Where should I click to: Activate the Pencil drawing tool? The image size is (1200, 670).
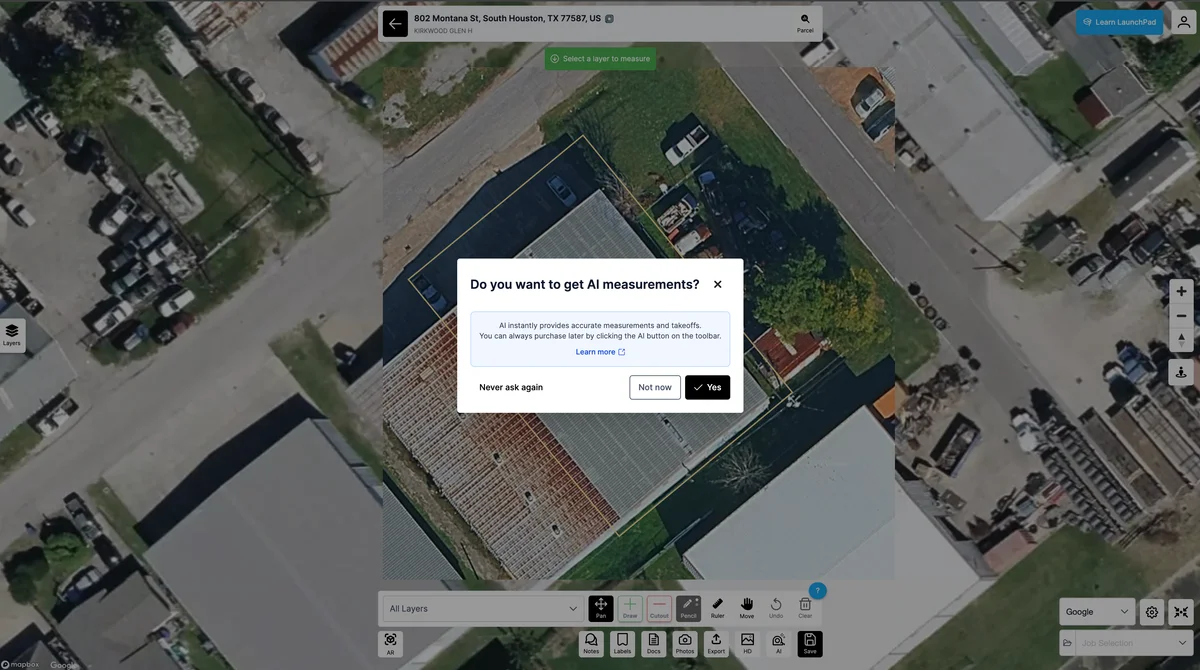coord(688,606)
